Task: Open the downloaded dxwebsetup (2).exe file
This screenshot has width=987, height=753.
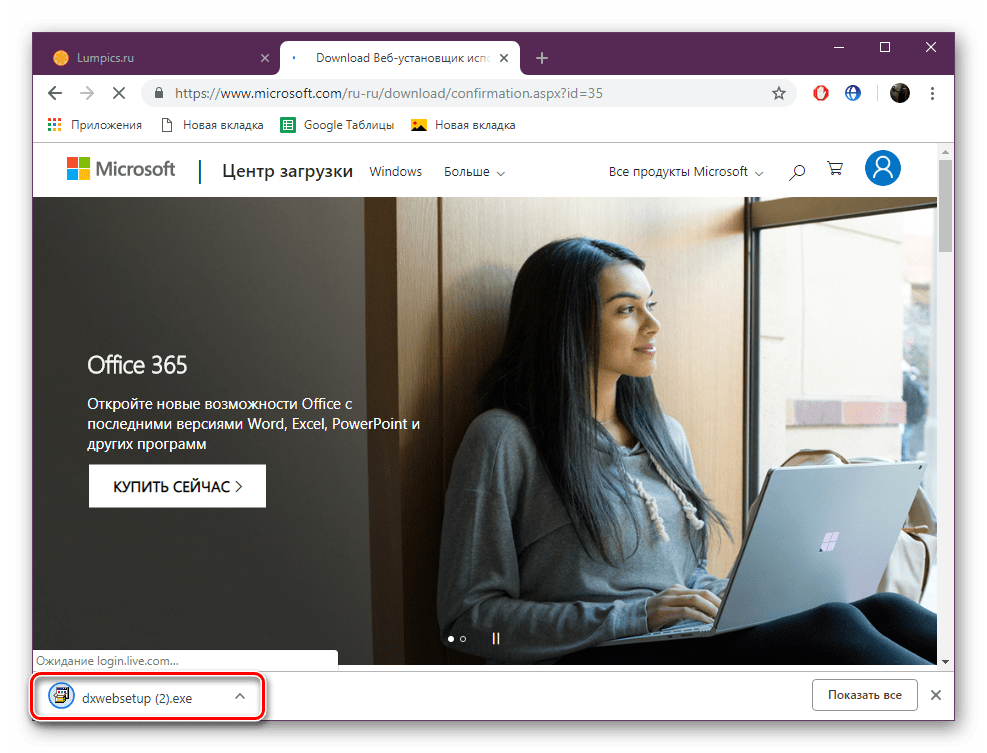Action: [x=137, y=698]
